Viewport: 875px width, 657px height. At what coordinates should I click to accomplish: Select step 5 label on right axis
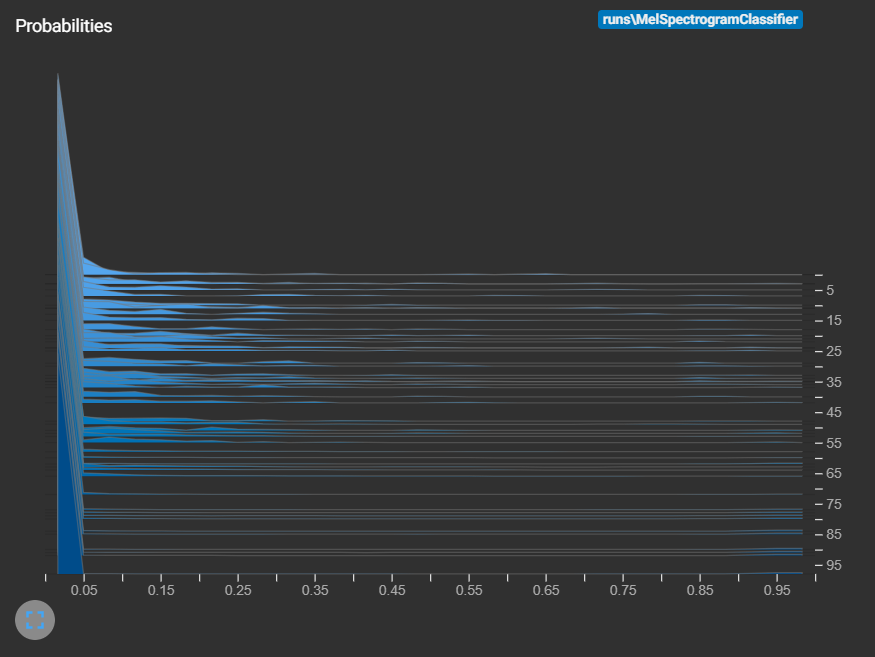pos(830,290)
